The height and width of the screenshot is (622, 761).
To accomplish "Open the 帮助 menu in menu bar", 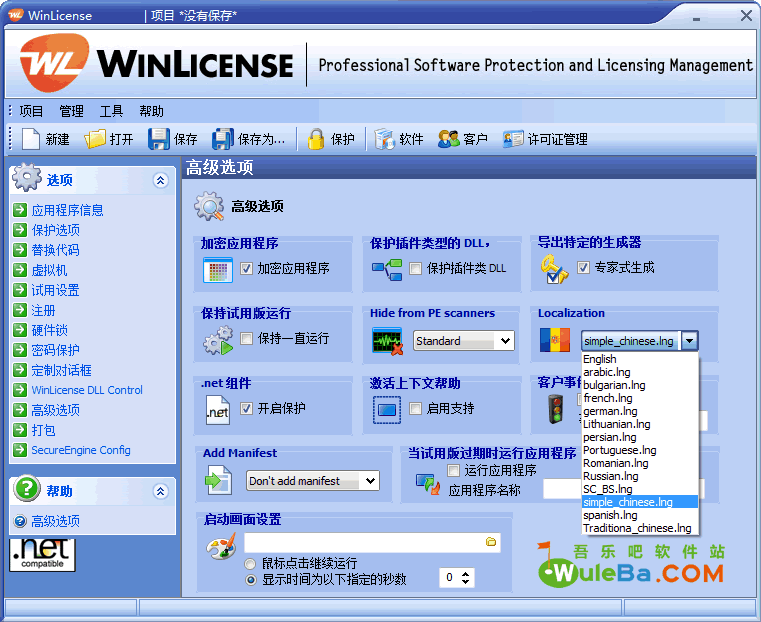I will [x=151, y=111].
